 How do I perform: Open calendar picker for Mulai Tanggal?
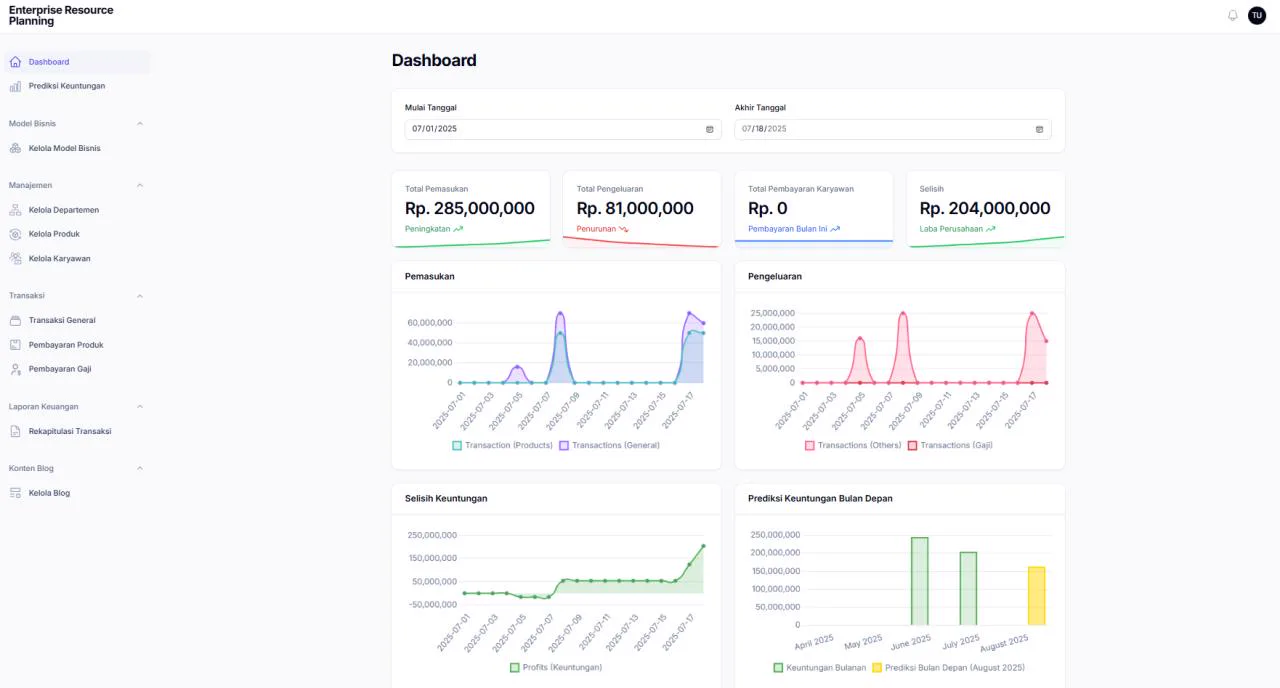pyautogui.click(x=710, y=129)
